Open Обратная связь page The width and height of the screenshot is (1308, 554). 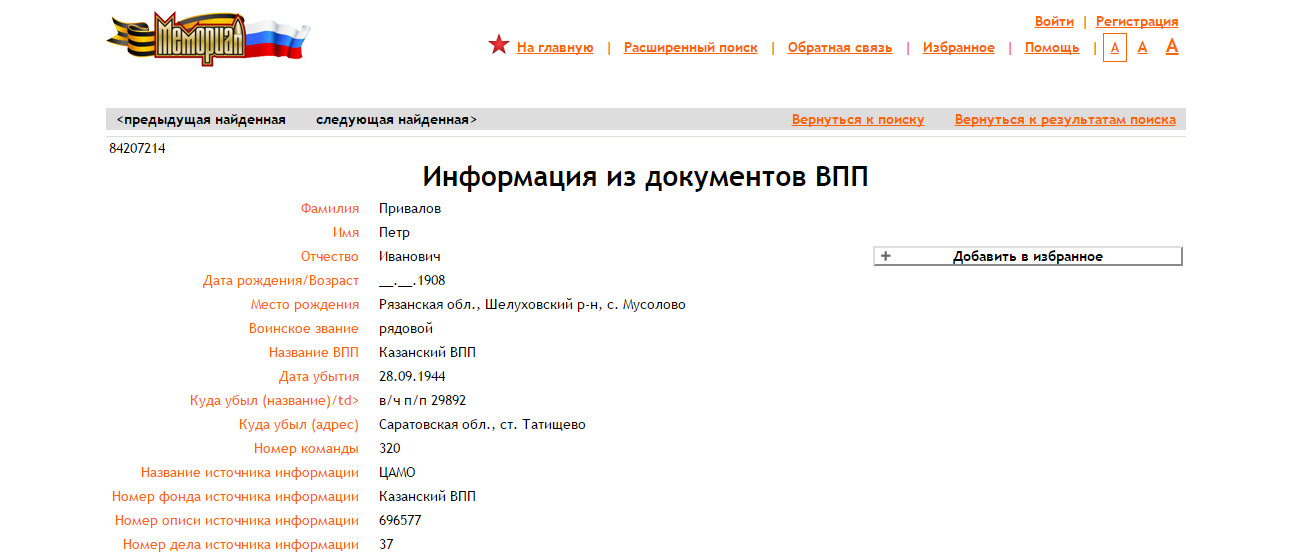point(839,48)
